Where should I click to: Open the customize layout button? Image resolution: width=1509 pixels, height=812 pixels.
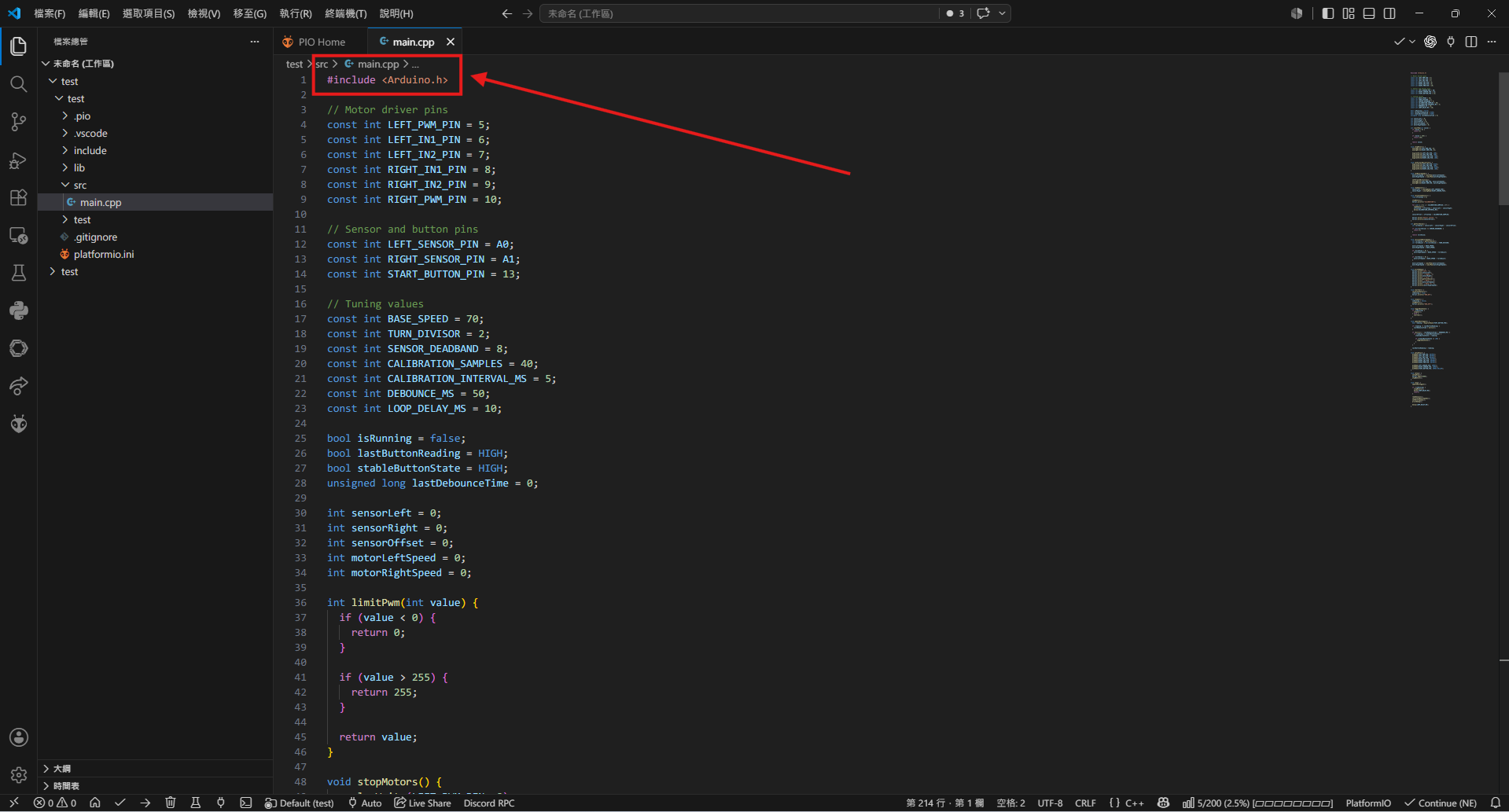click(x=1349, y=13)
